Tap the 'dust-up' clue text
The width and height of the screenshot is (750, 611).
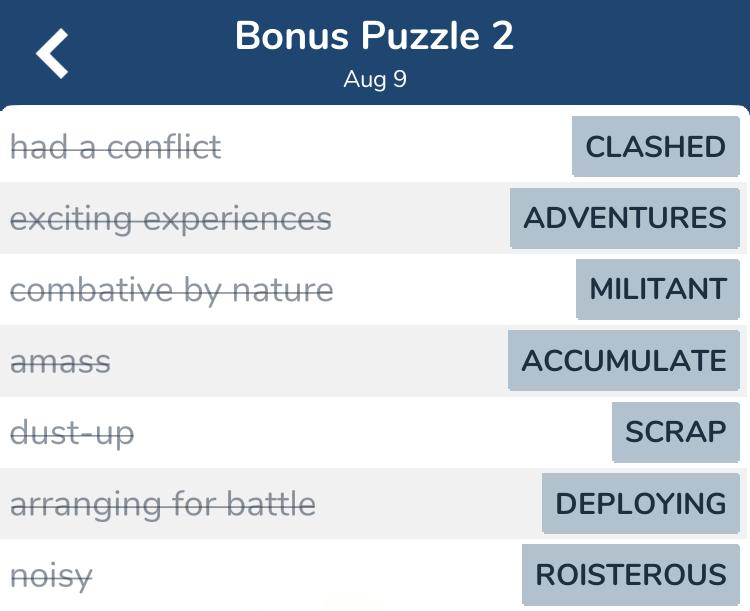72,433
